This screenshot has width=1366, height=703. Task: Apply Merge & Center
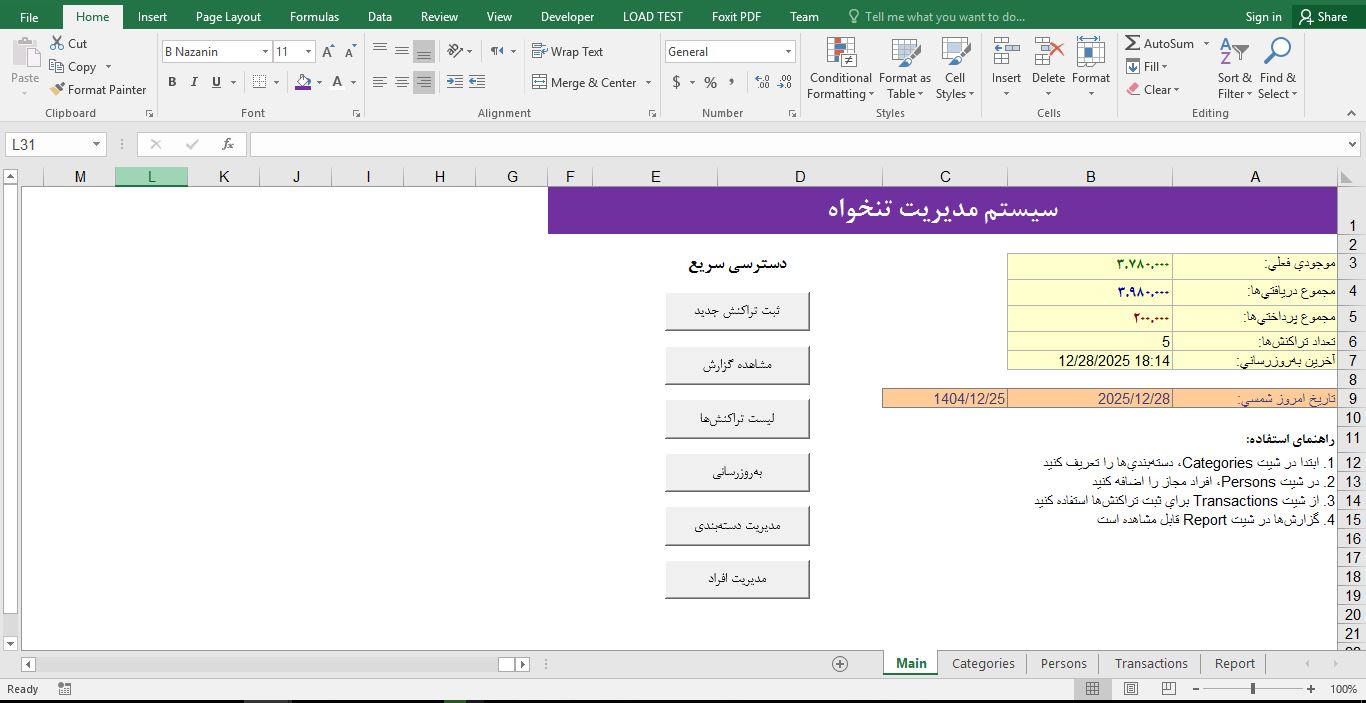pyautogui.click(x=585, y=82)
